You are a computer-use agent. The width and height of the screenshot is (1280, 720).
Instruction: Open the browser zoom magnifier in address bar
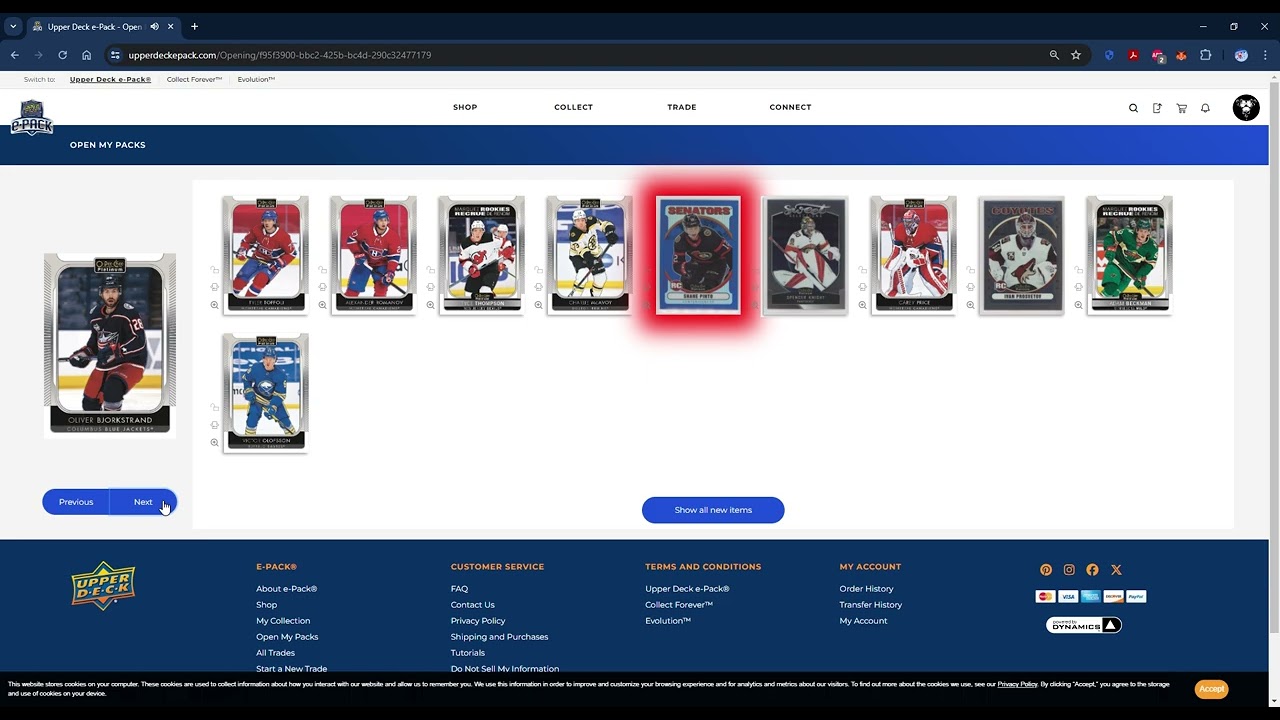coord(1054,55)
